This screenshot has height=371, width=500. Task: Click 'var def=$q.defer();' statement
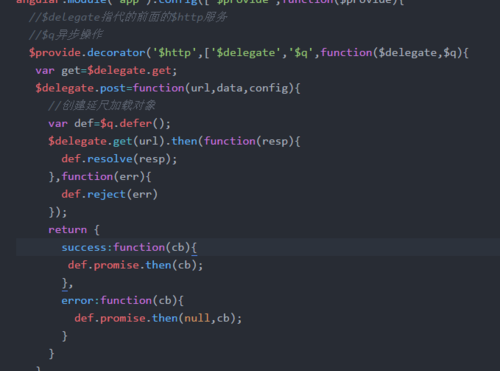109,124
